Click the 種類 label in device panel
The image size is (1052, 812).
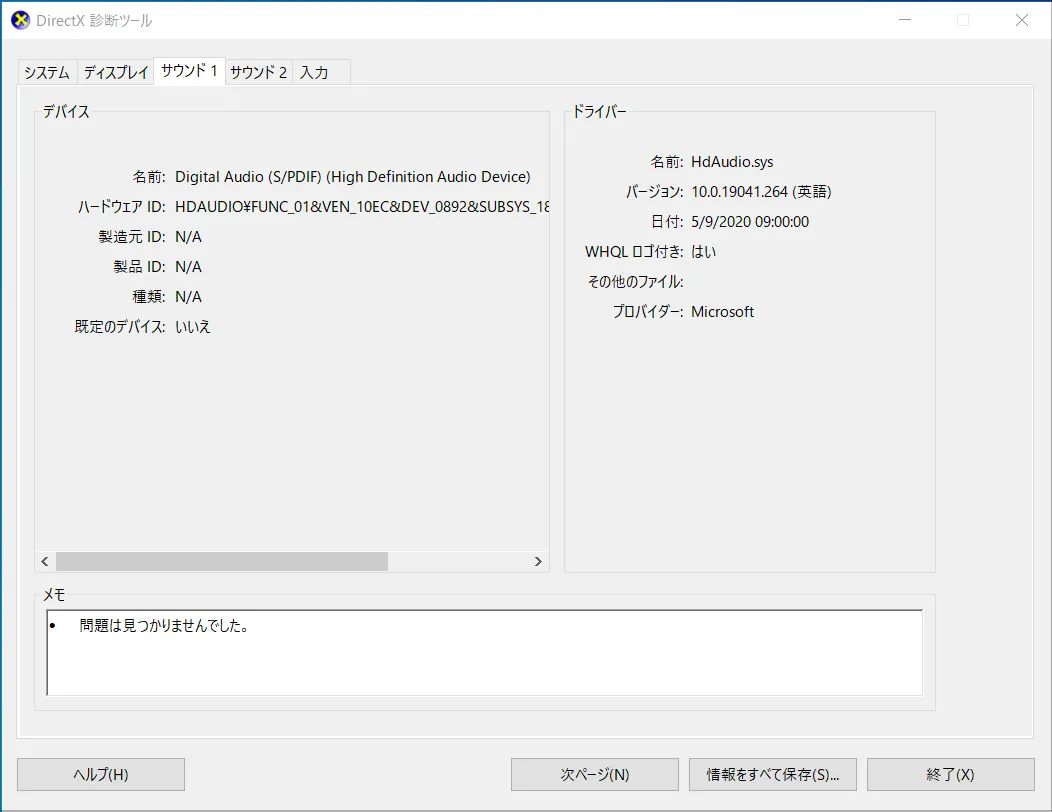(148, 297)
